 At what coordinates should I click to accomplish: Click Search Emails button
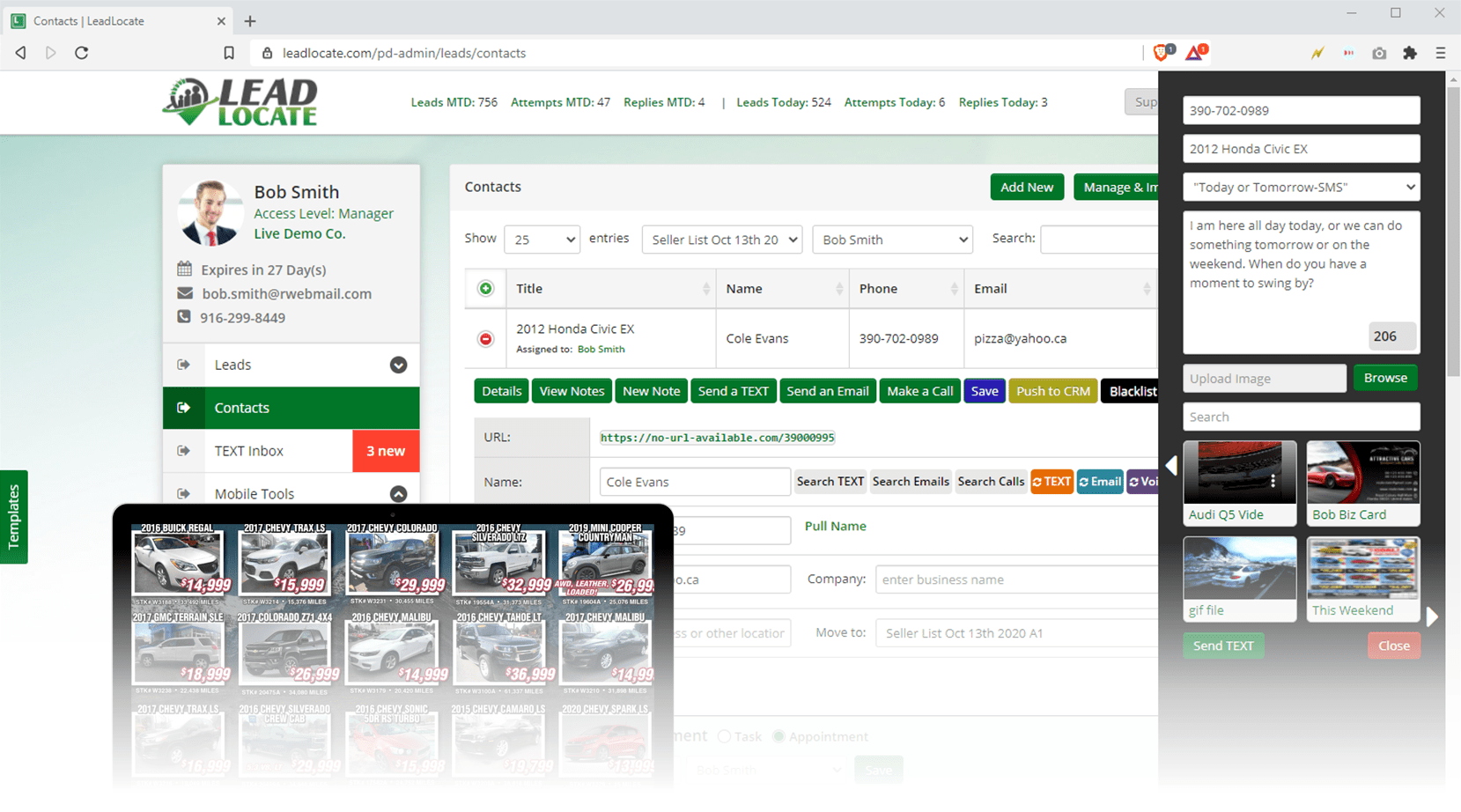(x=911, y=482)
